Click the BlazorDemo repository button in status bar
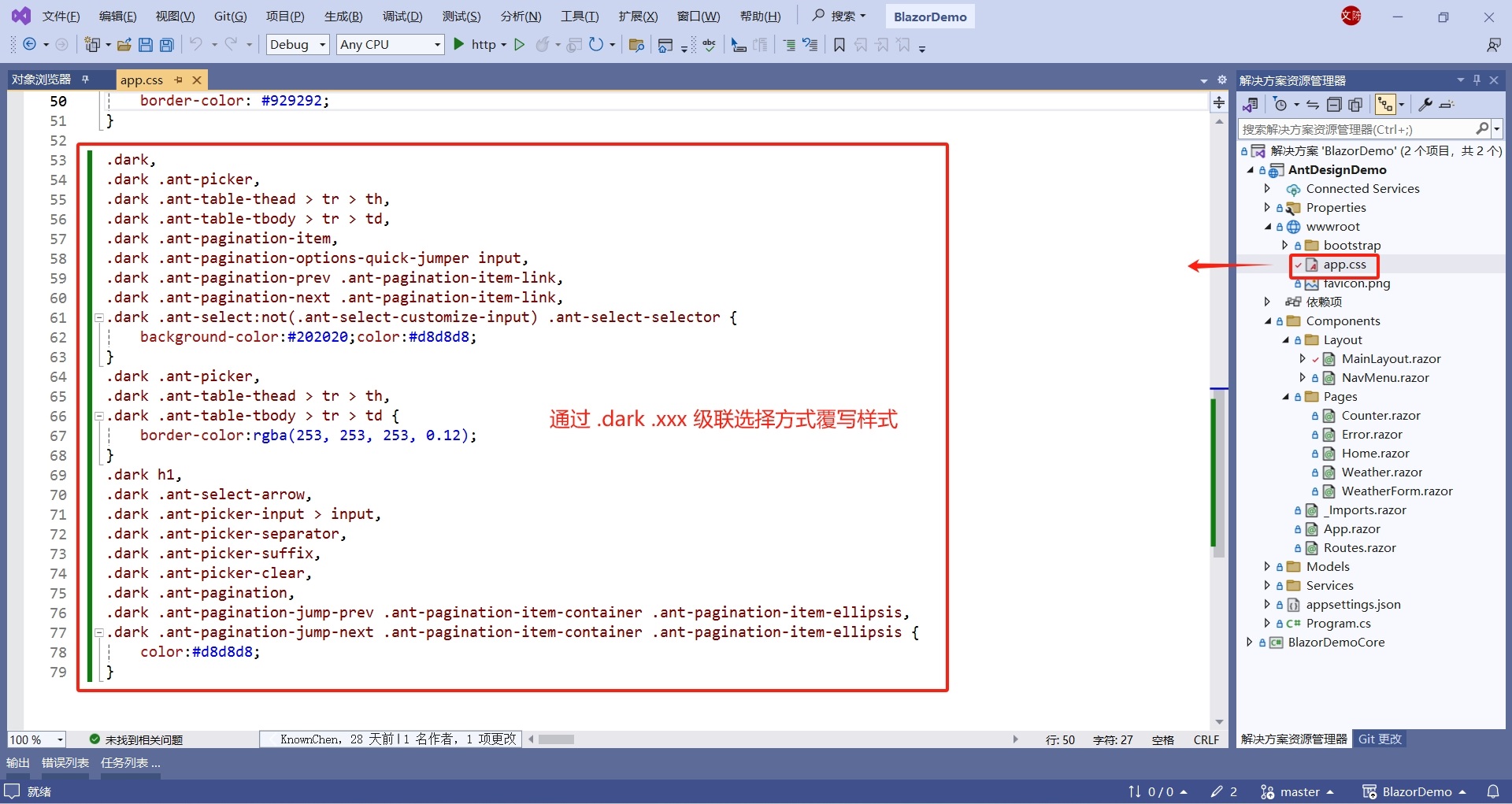The image size is (1512, 804). coord(1414,791)
